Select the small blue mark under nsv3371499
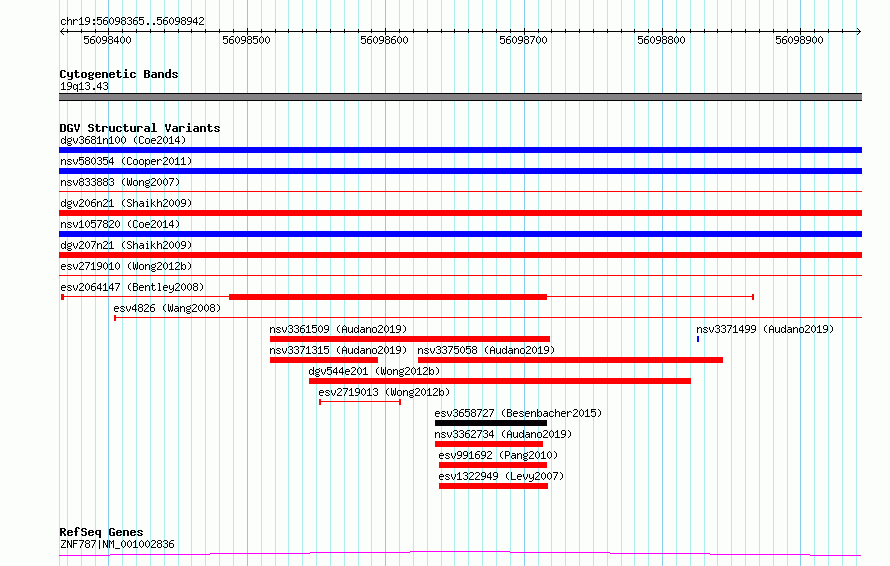This screenshot has height=566, width=890. 698,339
